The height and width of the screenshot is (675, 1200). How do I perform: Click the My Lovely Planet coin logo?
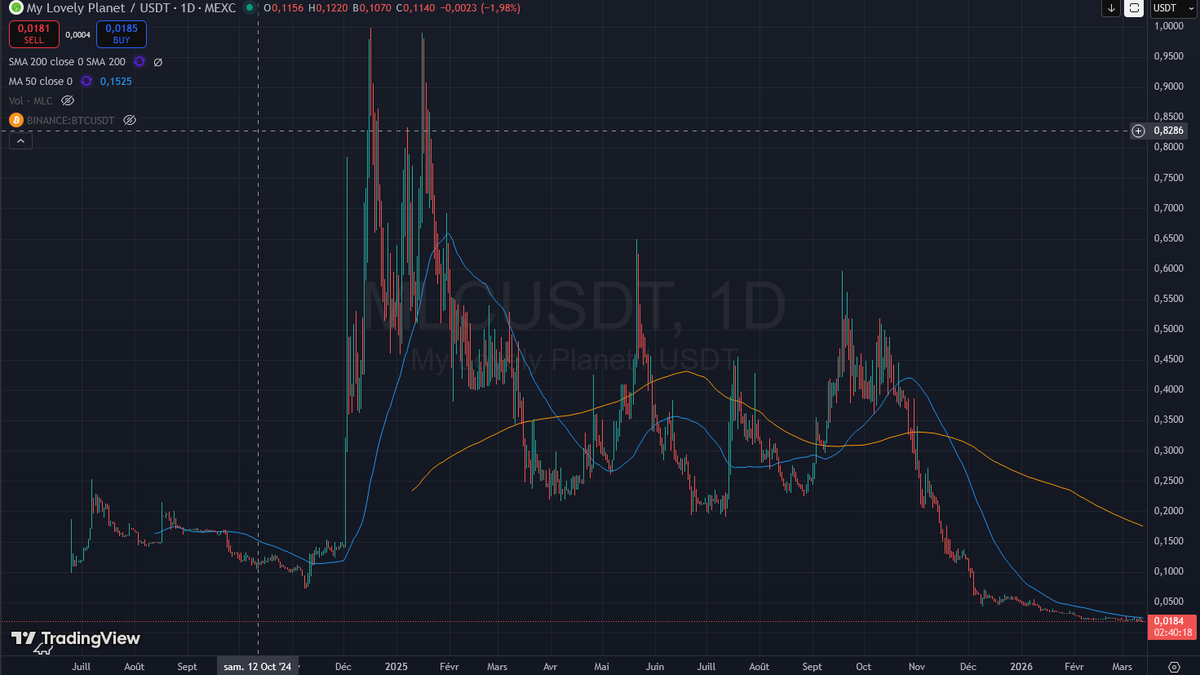(16, 8)
